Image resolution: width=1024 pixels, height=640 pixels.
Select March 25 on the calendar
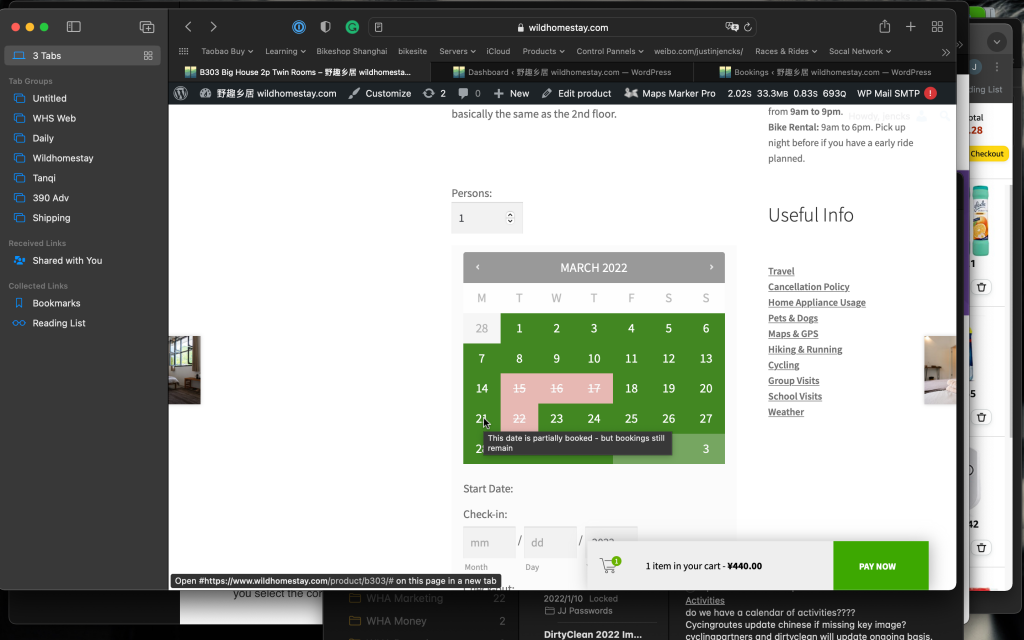click(x=631, y=419)
